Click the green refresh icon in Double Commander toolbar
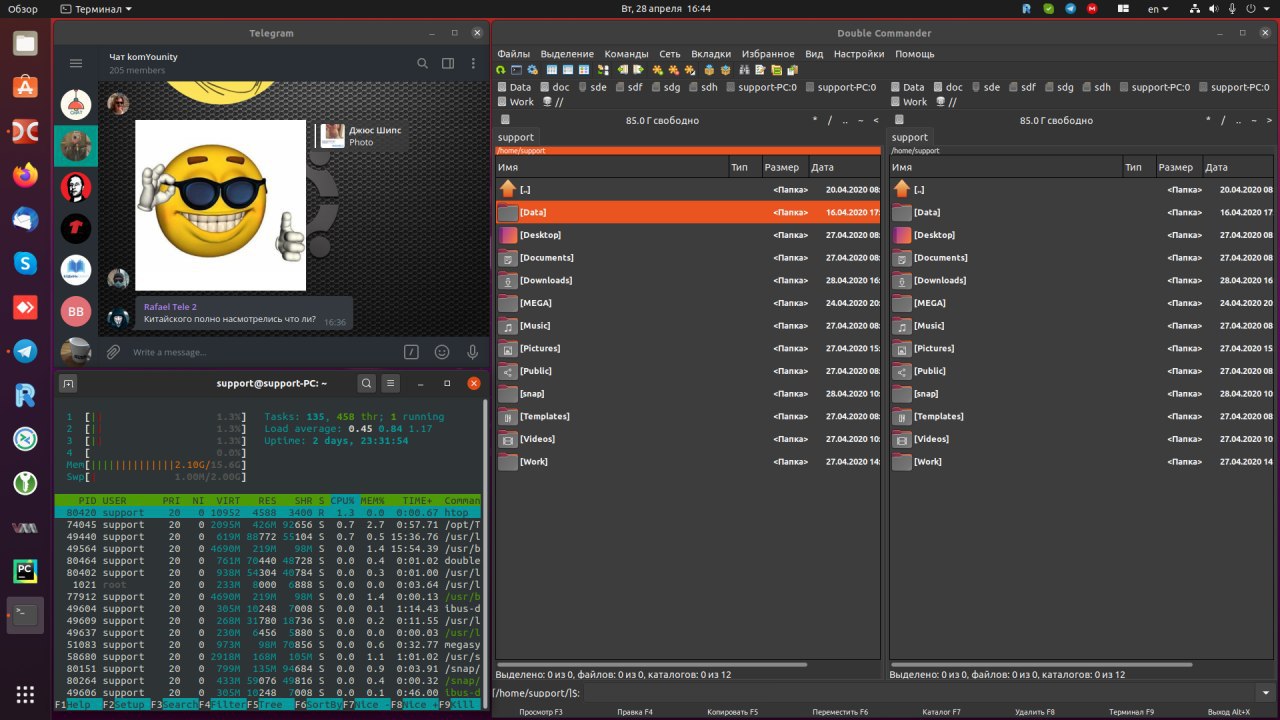The height and width of the screenshot is (720, 1280). [500, 70]
